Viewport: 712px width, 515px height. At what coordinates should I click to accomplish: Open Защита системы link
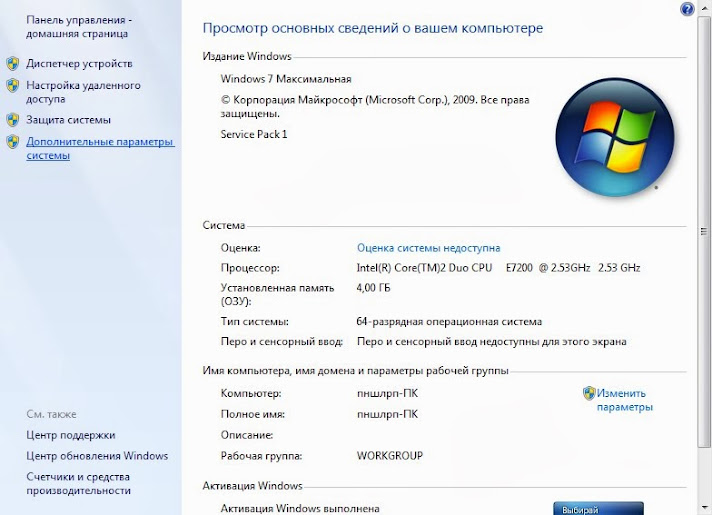point(68,120)
